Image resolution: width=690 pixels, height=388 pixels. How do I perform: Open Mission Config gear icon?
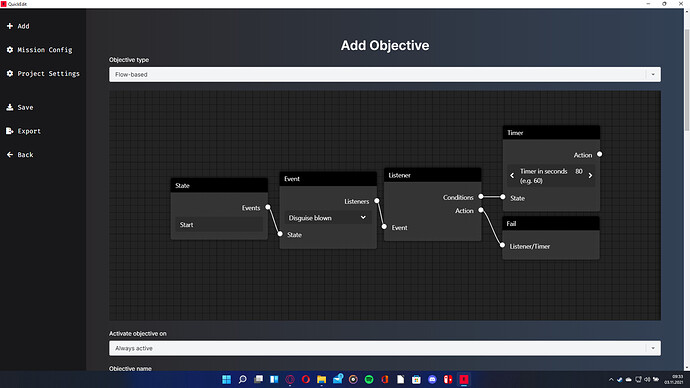pos(10,50)
